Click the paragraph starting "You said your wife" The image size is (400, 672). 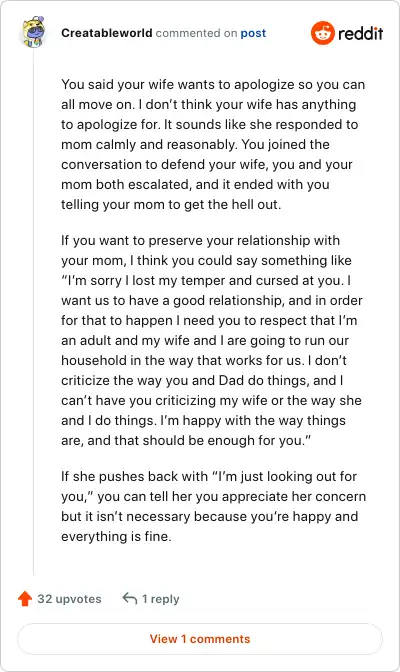[x=213, y=144]
